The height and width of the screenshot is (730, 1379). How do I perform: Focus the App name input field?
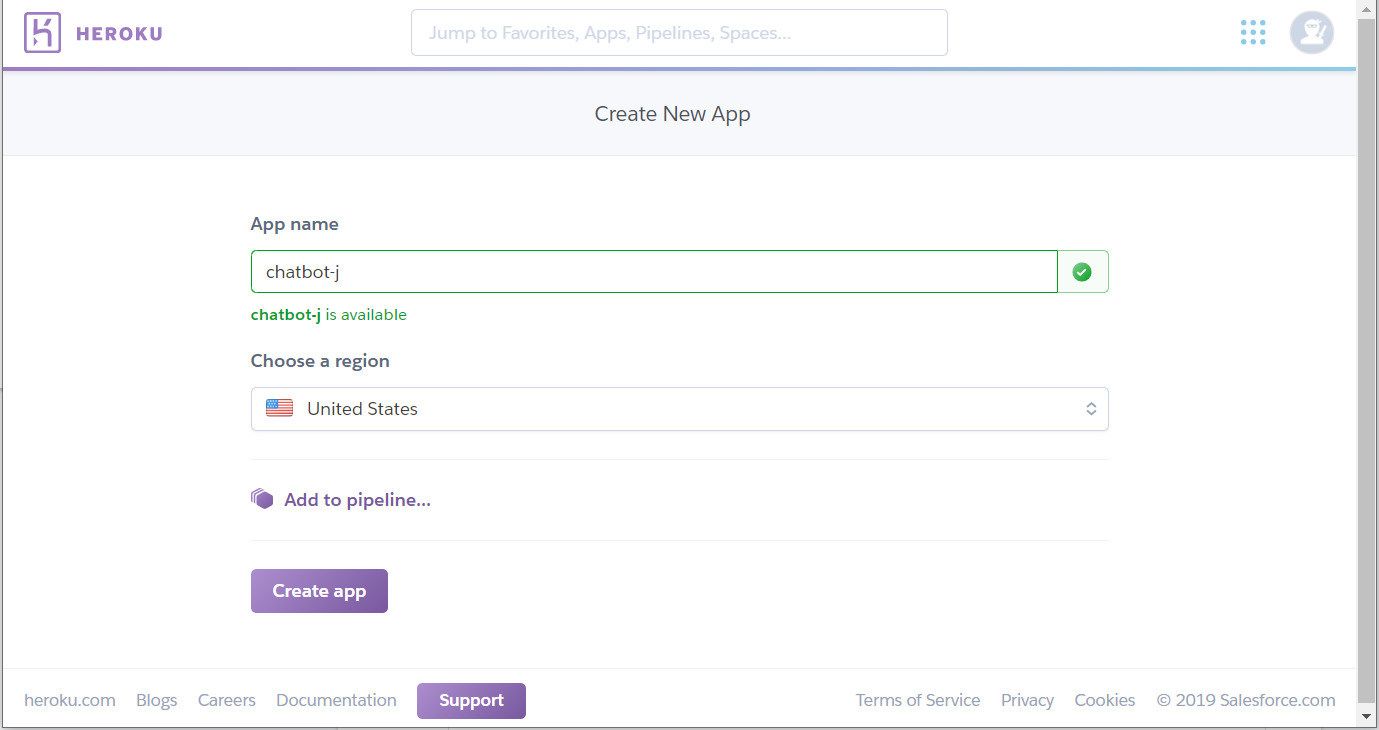point(654,272)
